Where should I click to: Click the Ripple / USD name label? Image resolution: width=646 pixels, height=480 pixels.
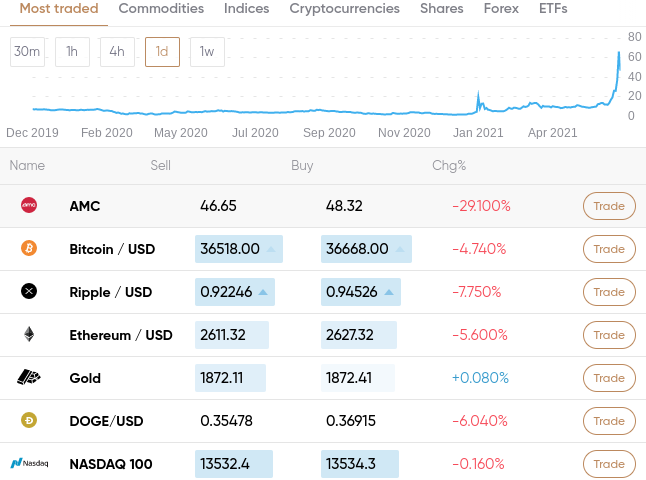point(111,293)
